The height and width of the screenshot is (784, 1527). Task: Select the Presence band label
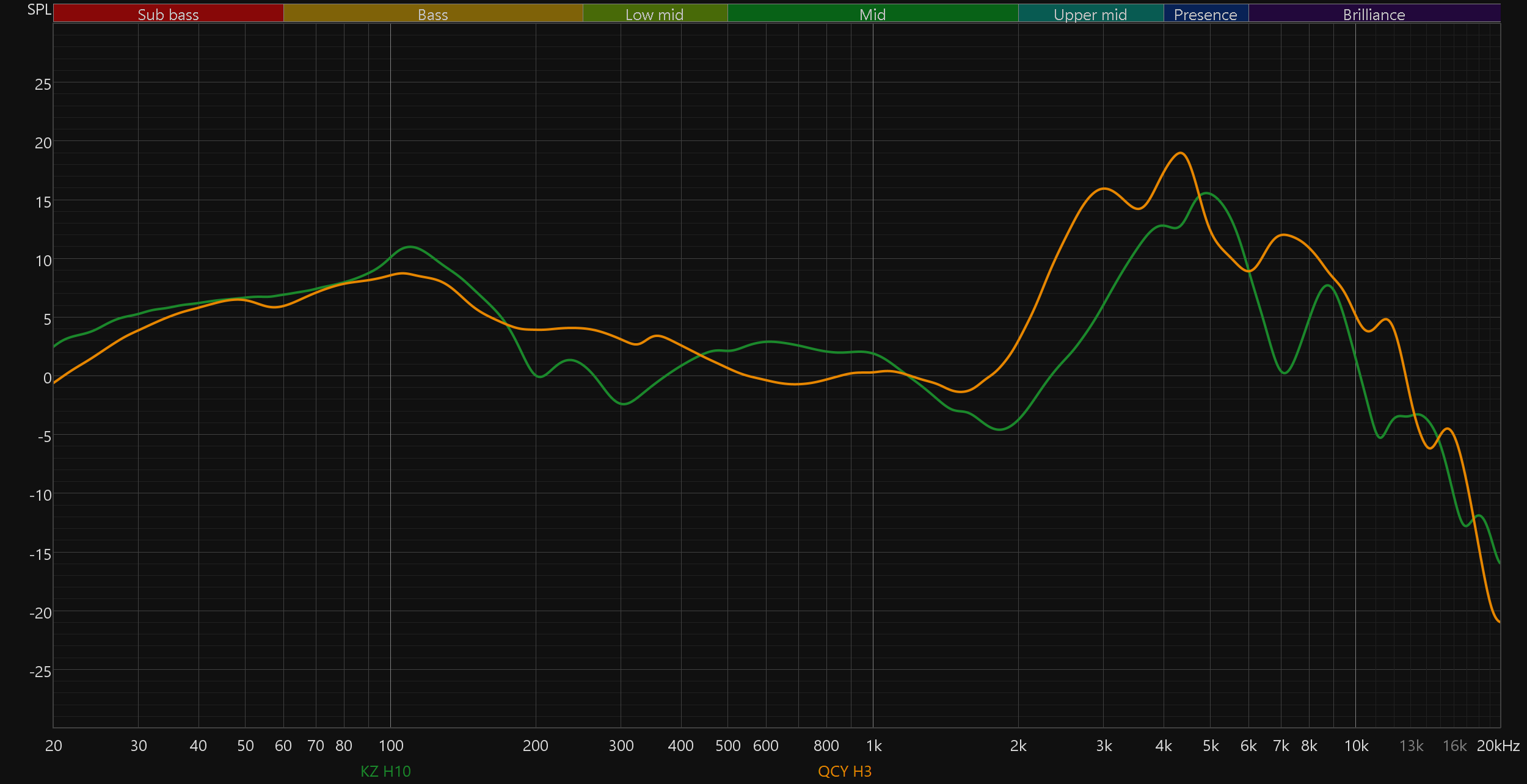tap(1205, 14)
